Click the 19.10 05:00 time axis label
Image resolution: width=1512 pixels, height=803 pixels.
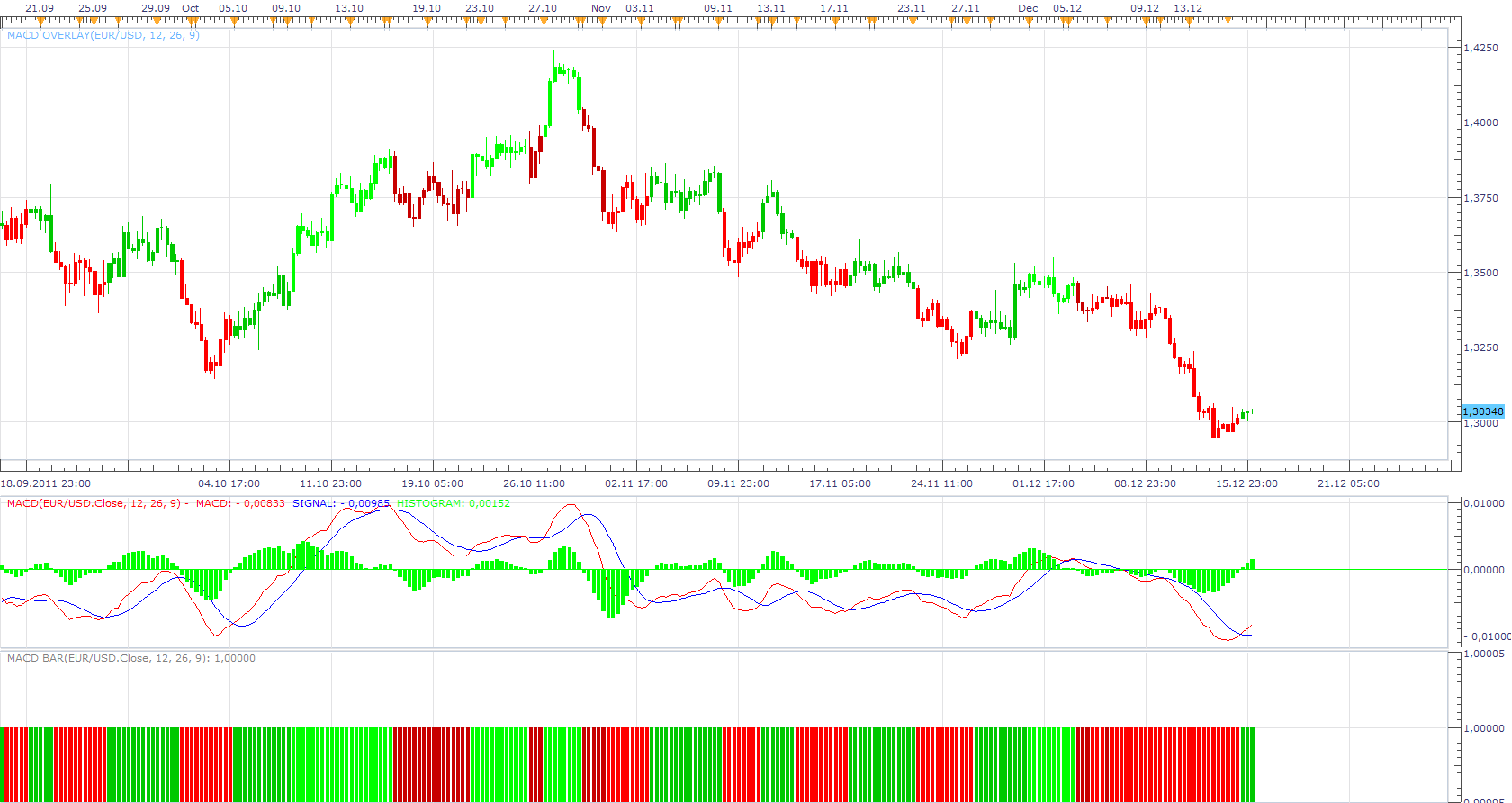(x=433, y=483)
